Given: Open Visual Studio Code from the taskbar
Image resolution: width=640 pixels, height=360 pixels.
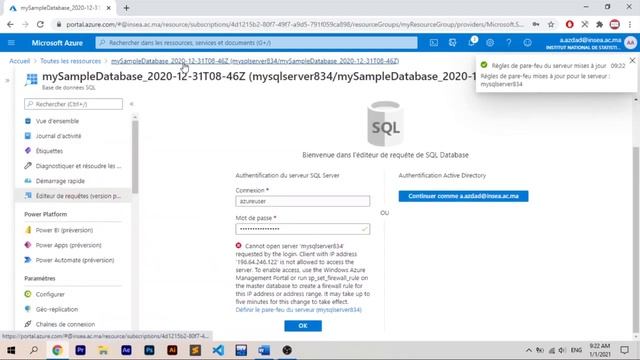Looking at the screenshot, I should [x=218, y=350].
